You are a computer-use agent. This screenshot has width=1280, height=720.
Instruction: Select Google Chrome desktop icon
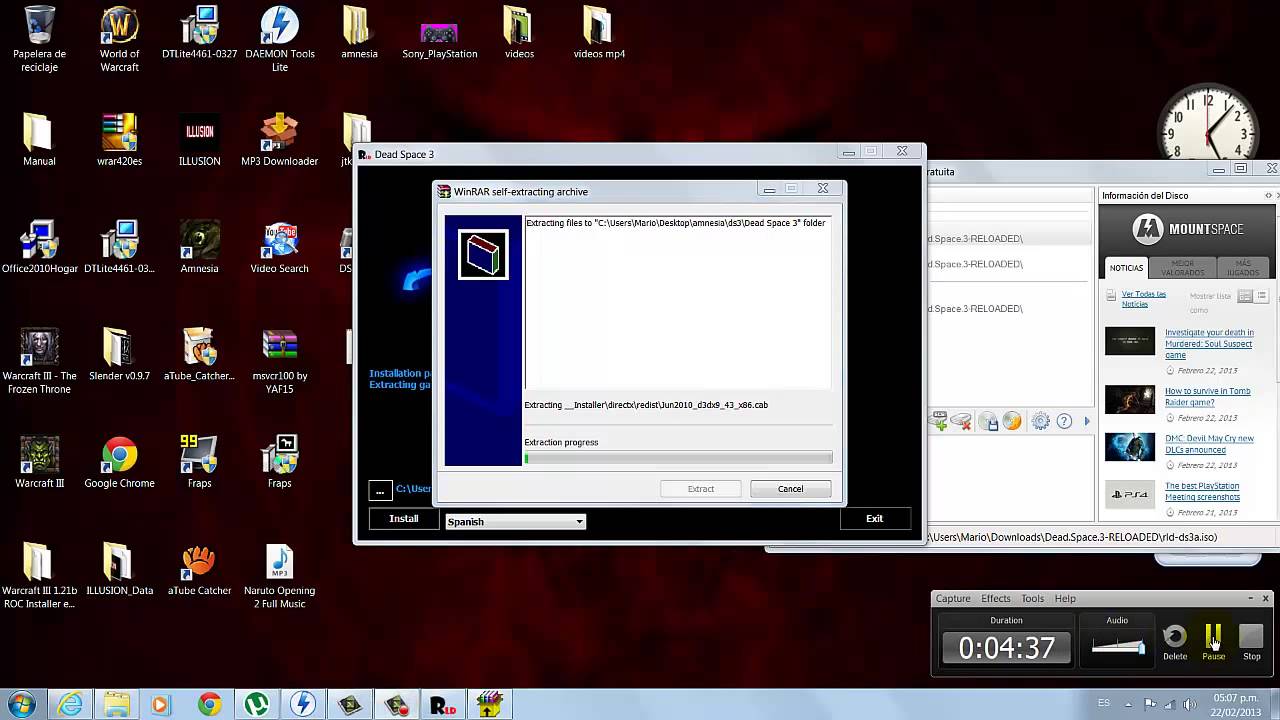coord(119,462)
